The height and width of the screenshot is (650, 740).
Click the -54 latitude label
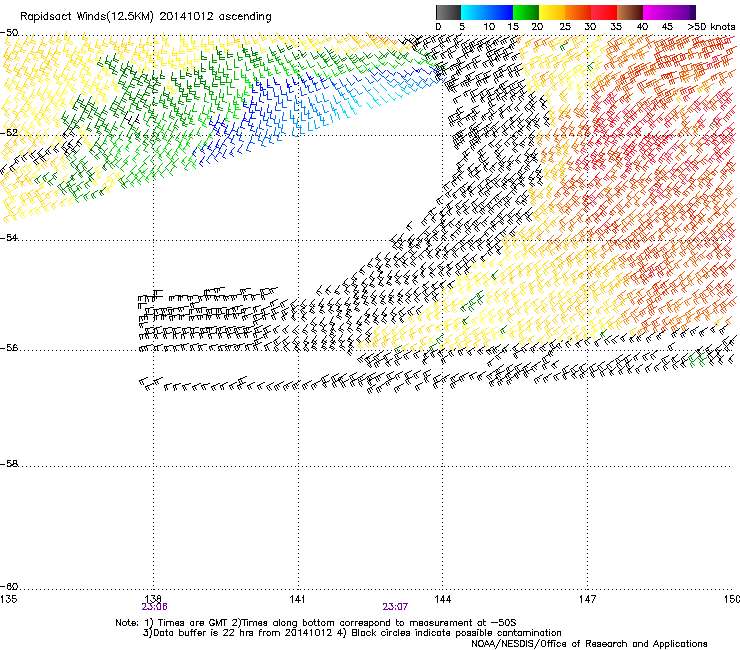[9, 237]
